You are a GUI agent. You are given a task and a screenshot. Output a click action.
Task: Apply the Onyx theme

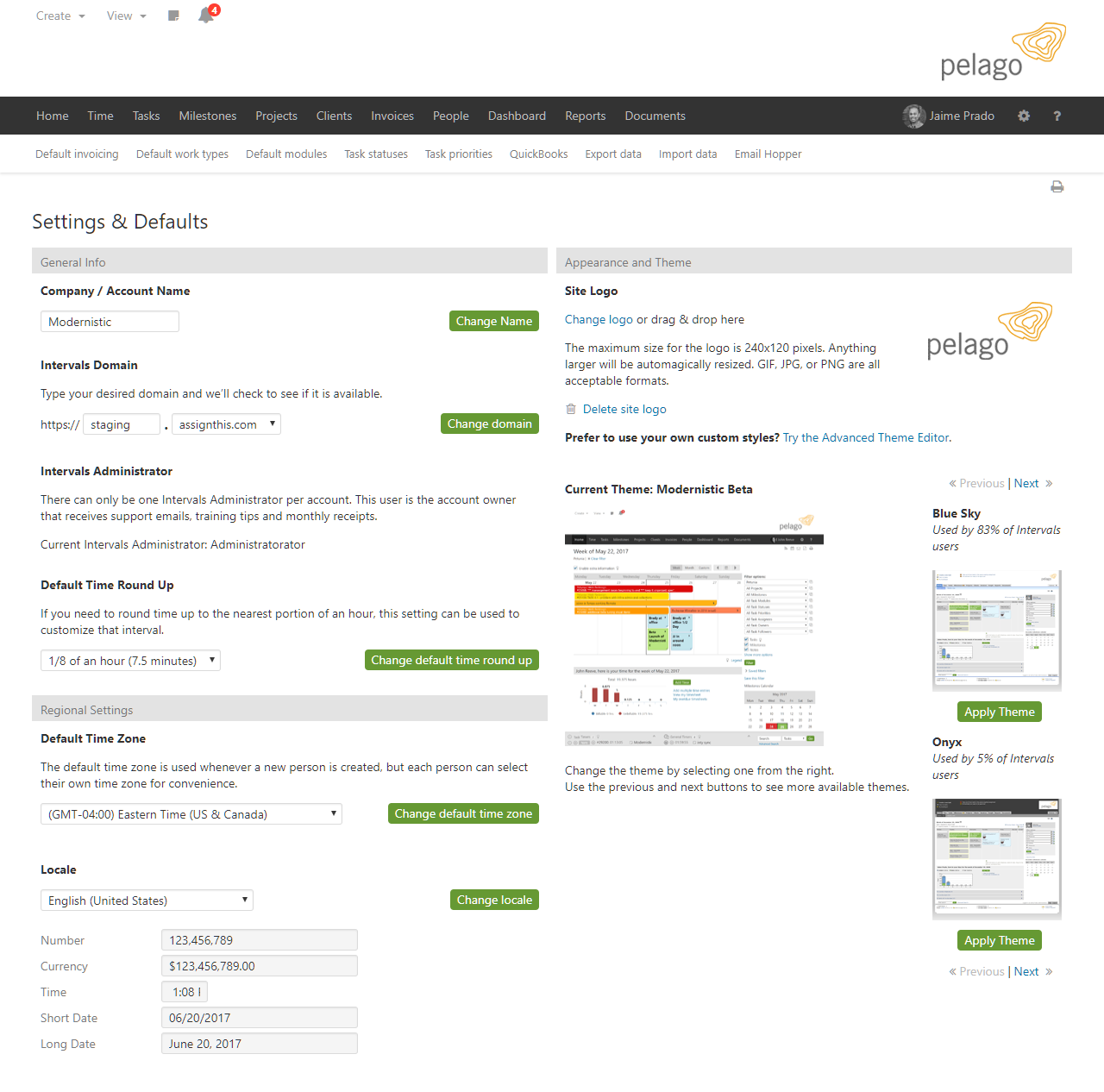pyautogui.click(x=998, y=940)
